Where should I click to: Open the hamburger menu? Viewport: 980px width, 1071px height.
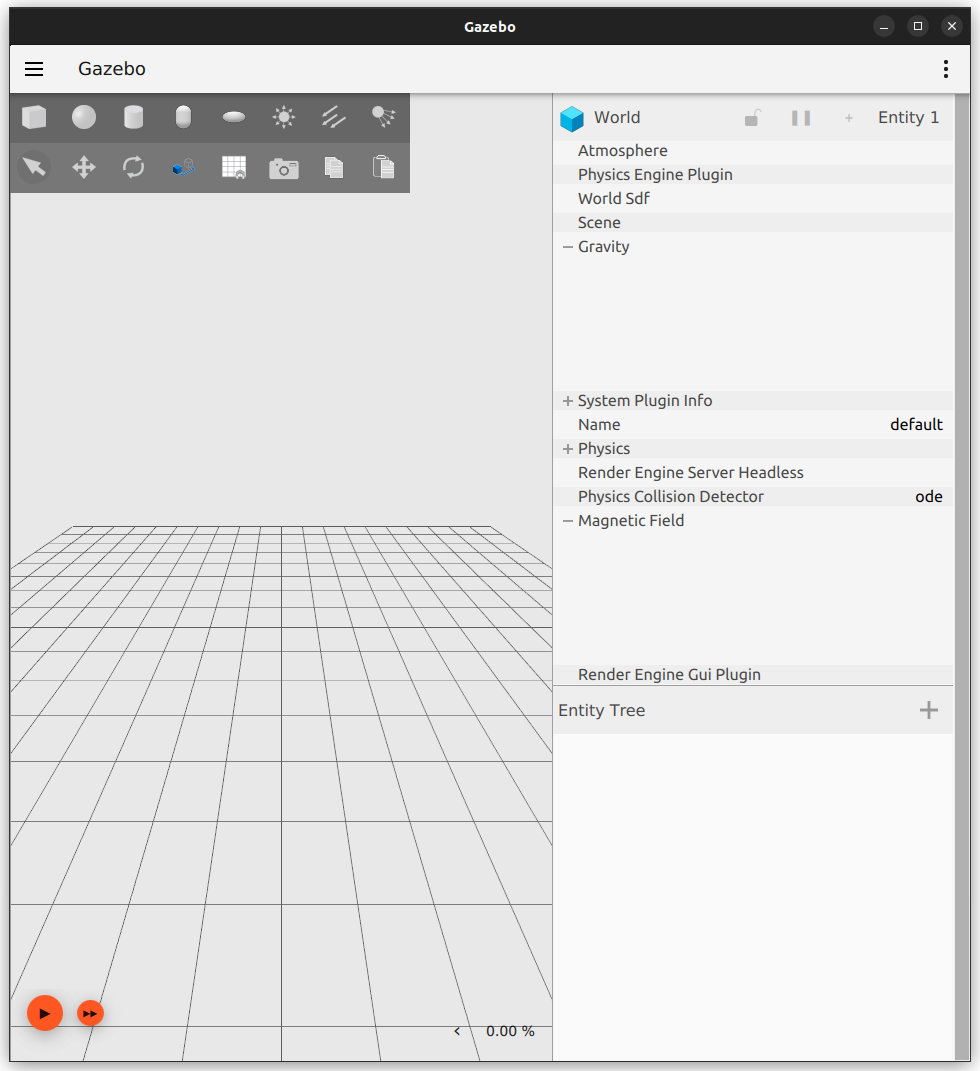coord(34,69)
